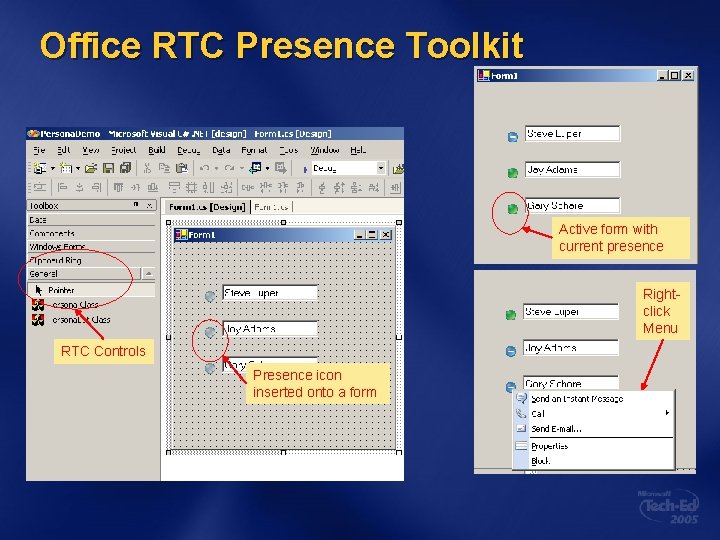Viewport: 720px width, 540px height.
Task: Choose Properties in the context menu
Action: click(x=593, y=446)
